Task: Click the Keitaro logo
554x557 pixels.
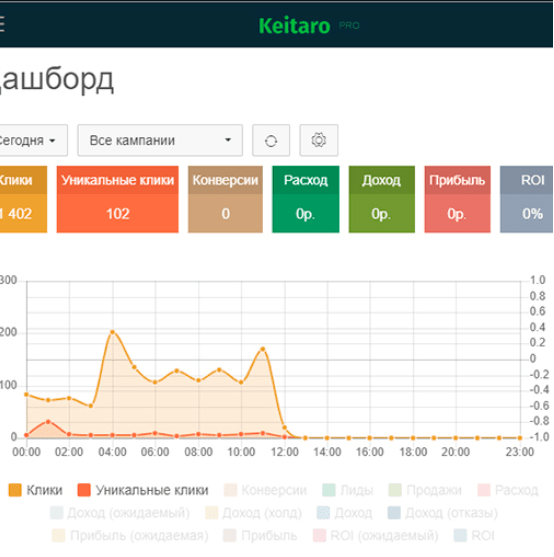Action: pyautogui.click(x=294, y=26)
